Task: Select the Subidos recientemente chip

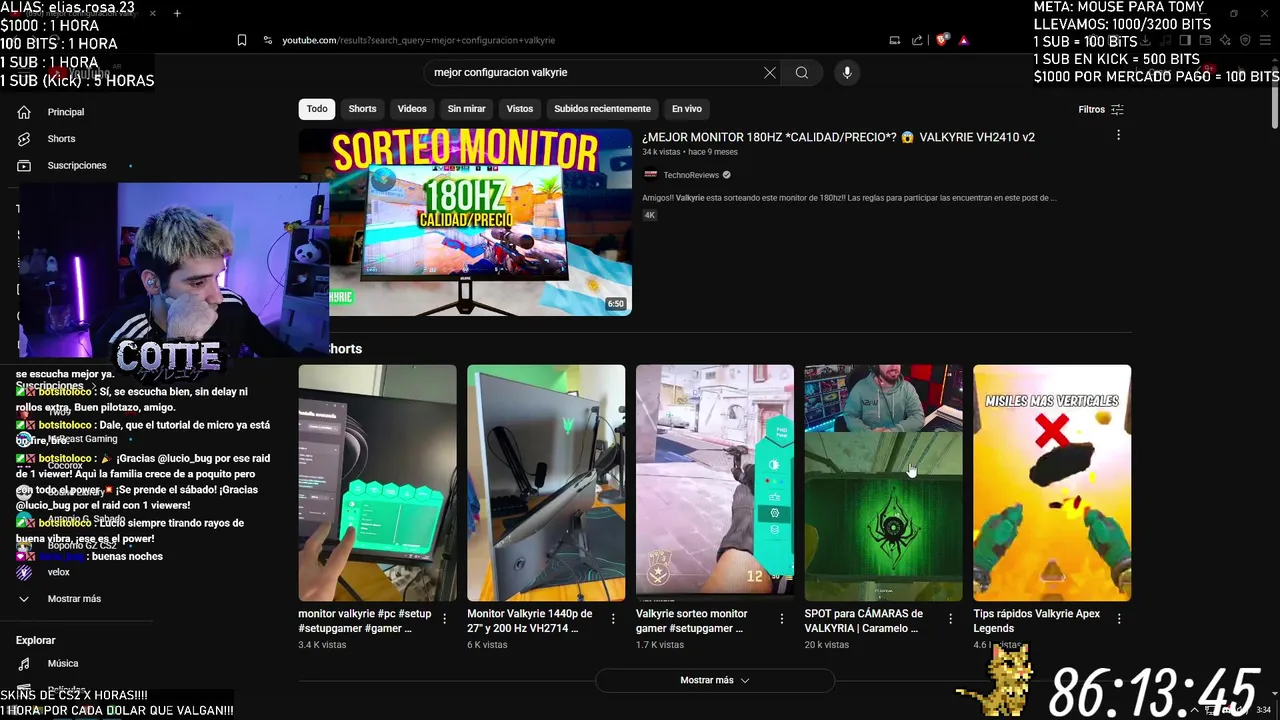Action: click(x=602, y=109)
